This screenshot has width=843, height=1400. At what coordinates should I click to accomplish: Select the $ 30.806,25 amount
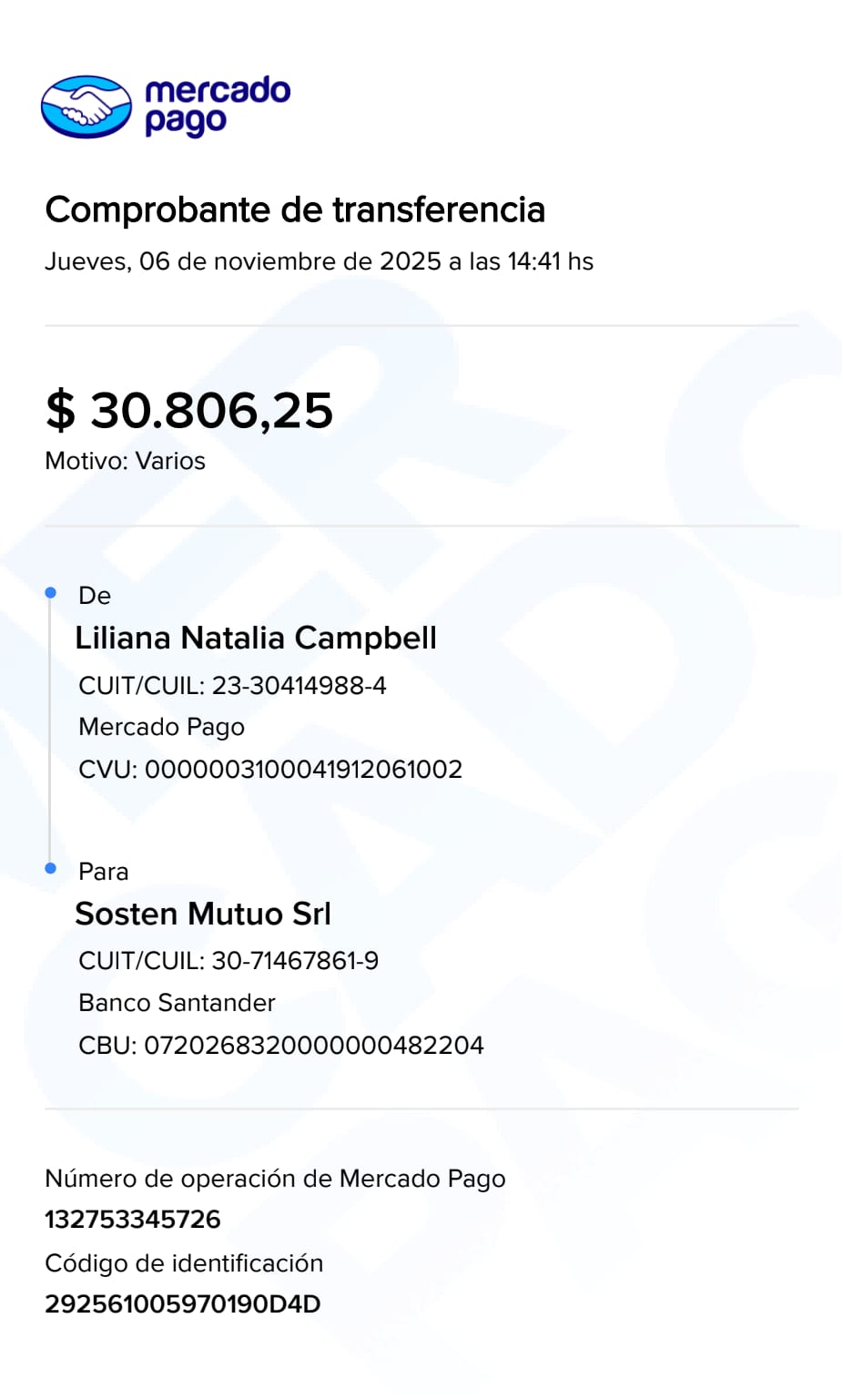coord(189,410)
